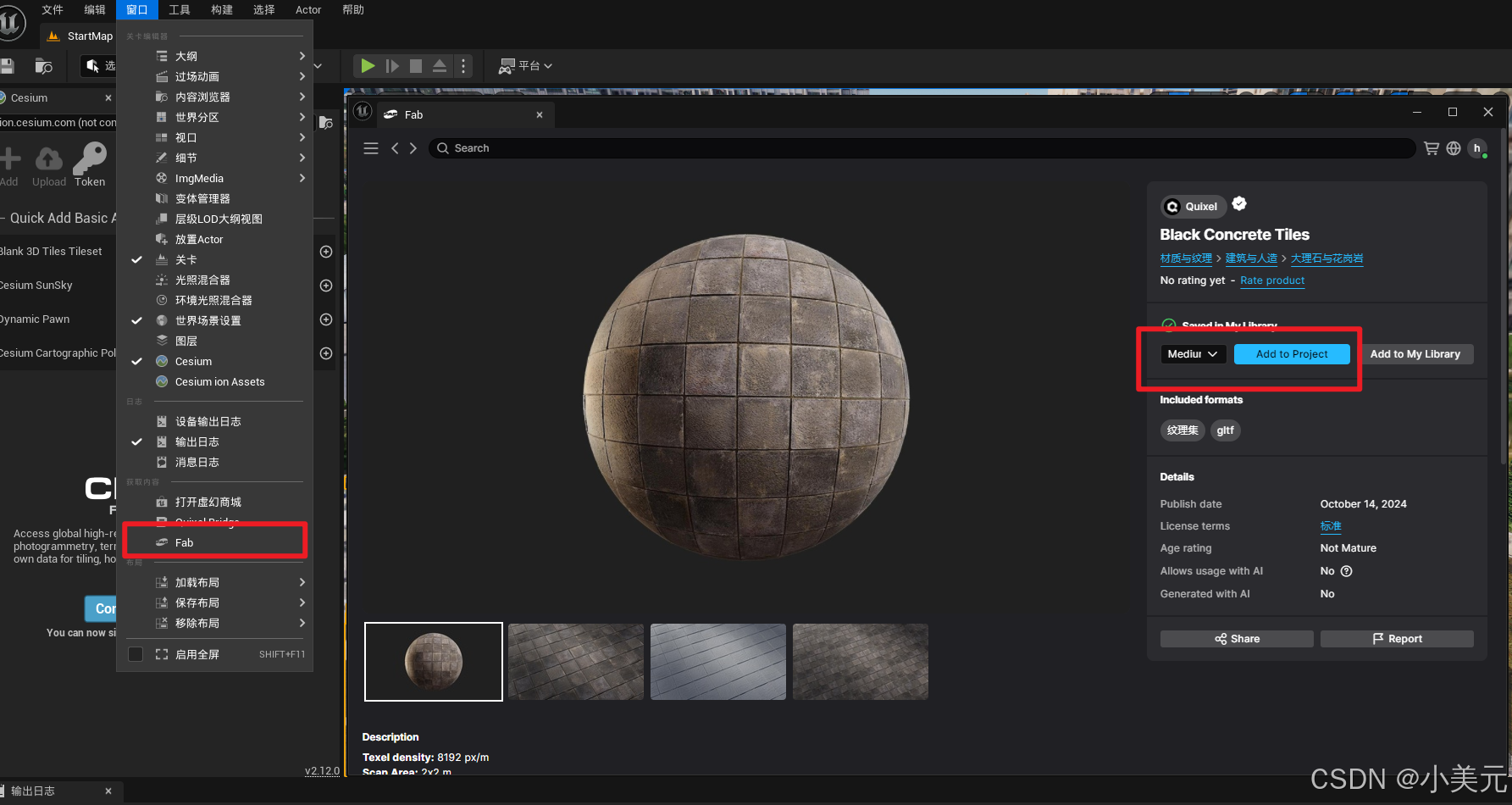Expand 内容浏览器 submenu
The height and width of the screenshot is (805, 1512).
(x=215, y=97)
